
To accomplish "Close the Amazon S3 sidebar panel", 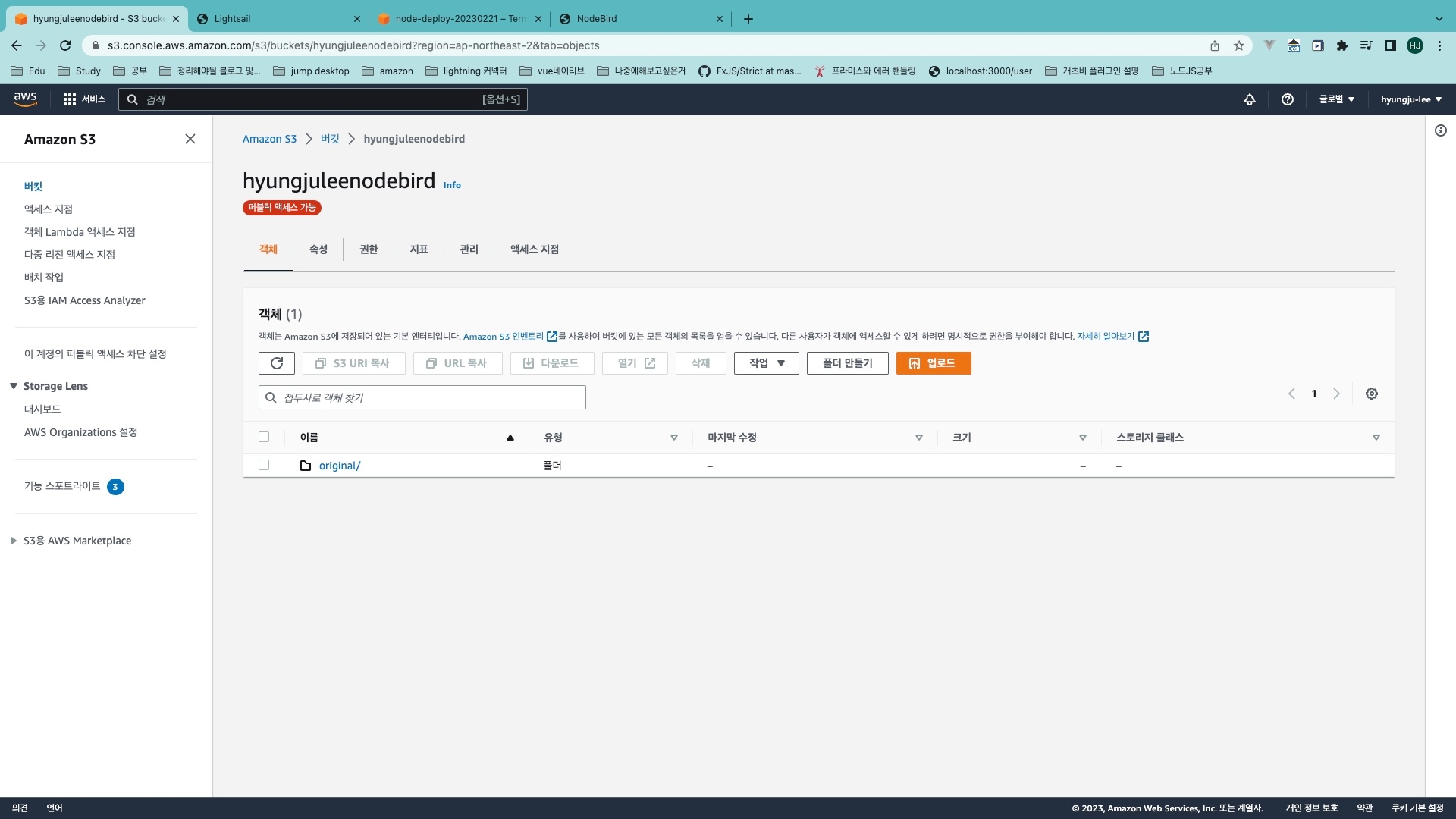I will pos(190,139).
